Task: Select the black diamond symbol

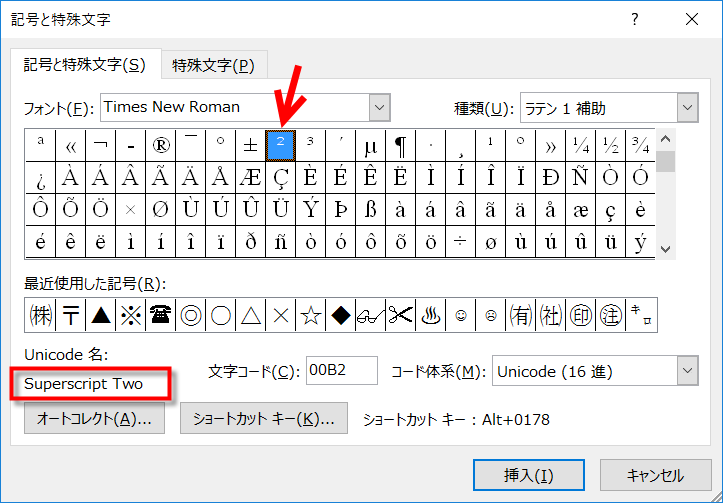Action: [x=341, y=316]
